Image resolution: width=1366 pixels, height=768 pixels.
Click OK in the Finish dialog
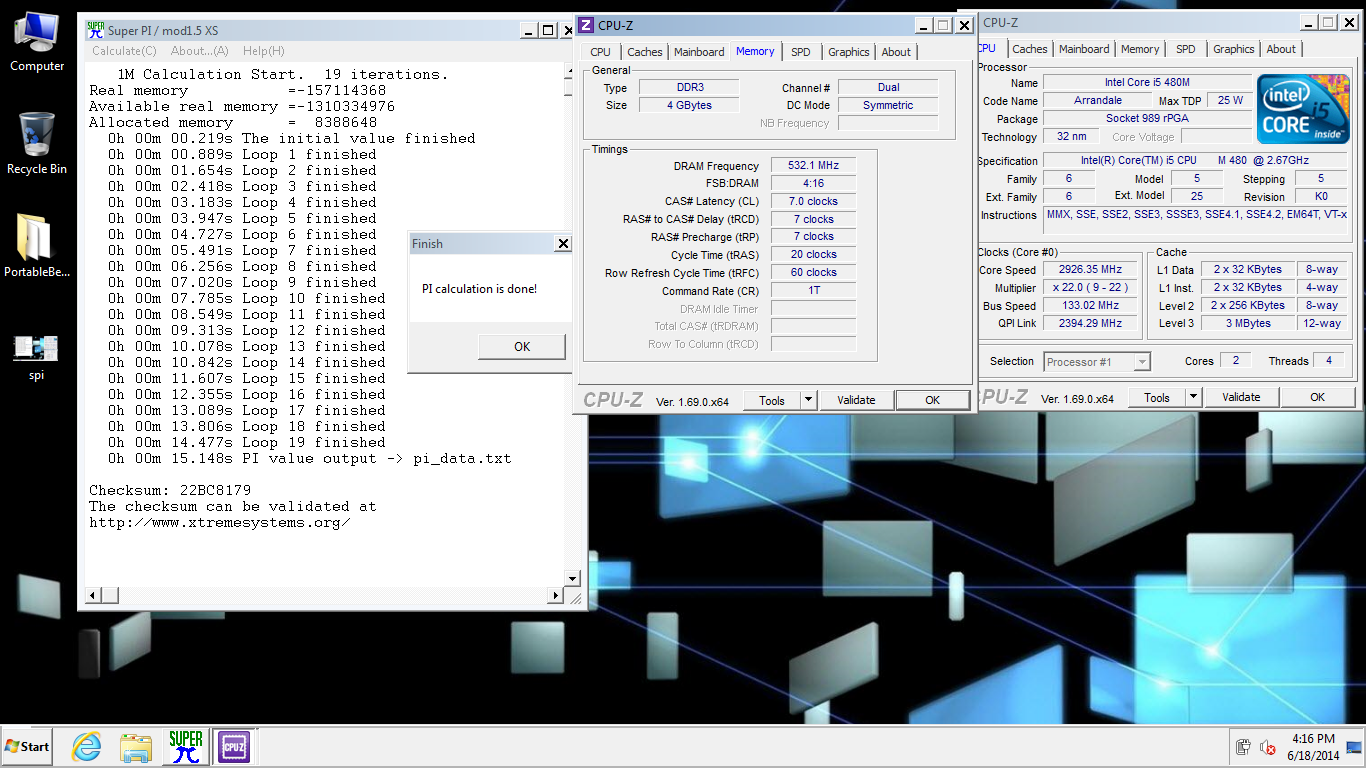(x=522, y=346)
